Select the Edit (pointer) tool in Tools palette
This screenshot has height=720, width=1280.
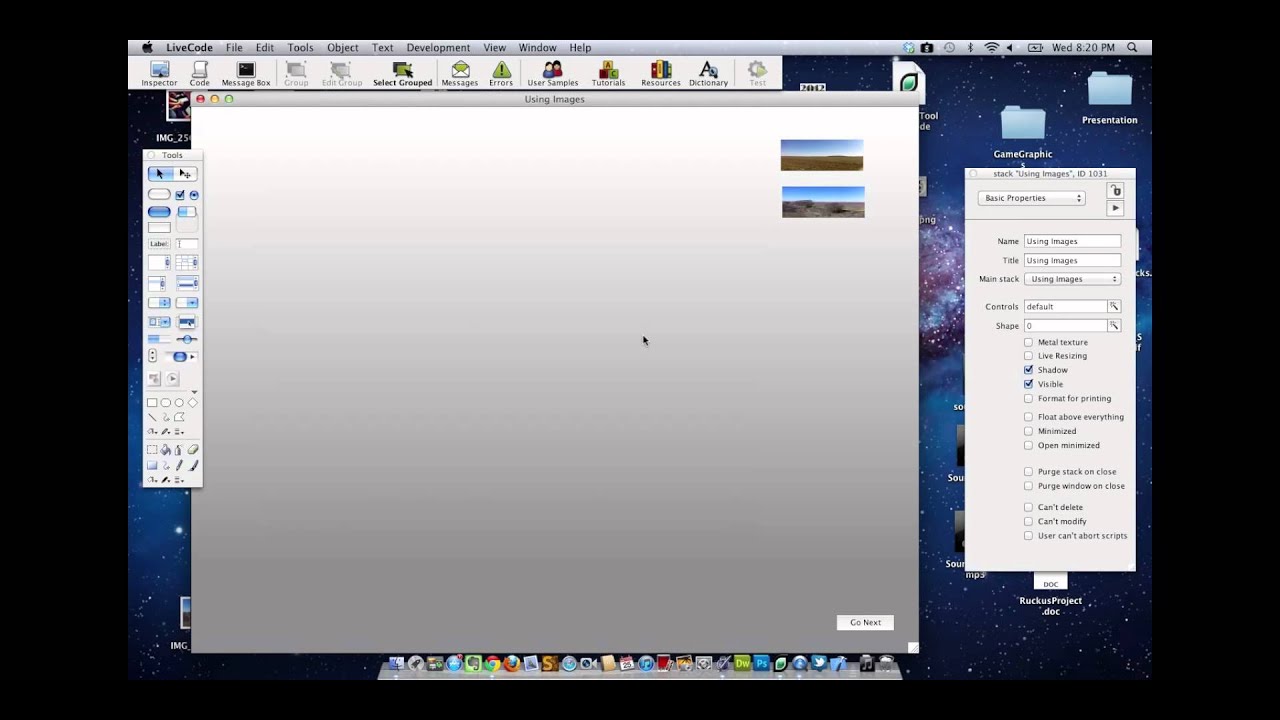(x=185, y=174)
